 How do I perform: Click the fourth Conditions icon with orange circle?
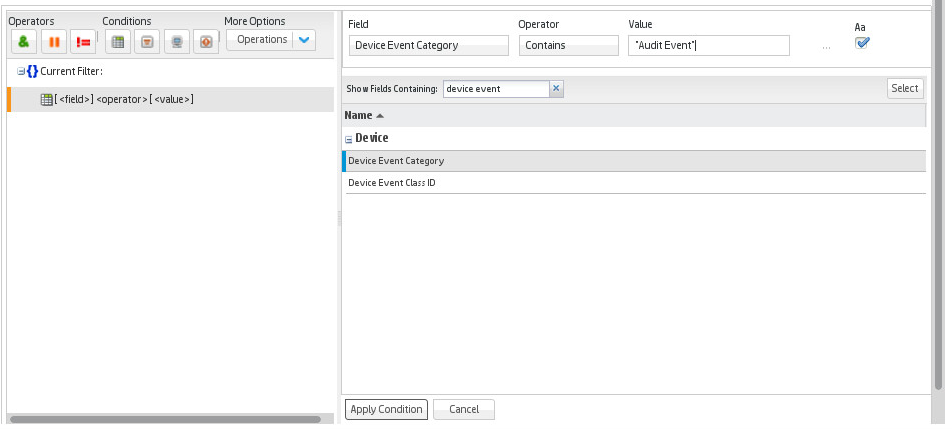205,41
